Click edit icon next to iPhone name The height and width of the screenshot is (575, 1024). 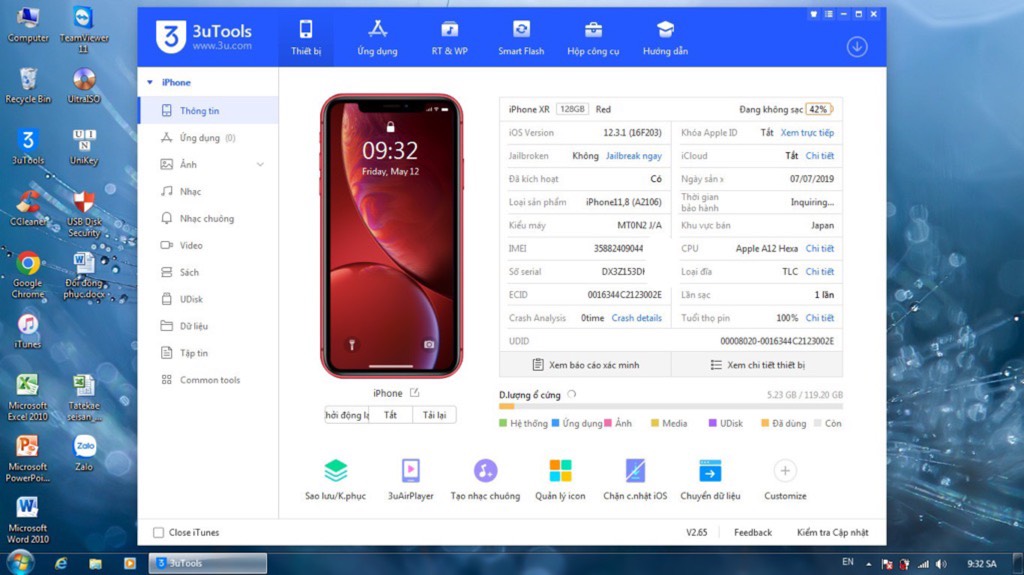point(414,393)
